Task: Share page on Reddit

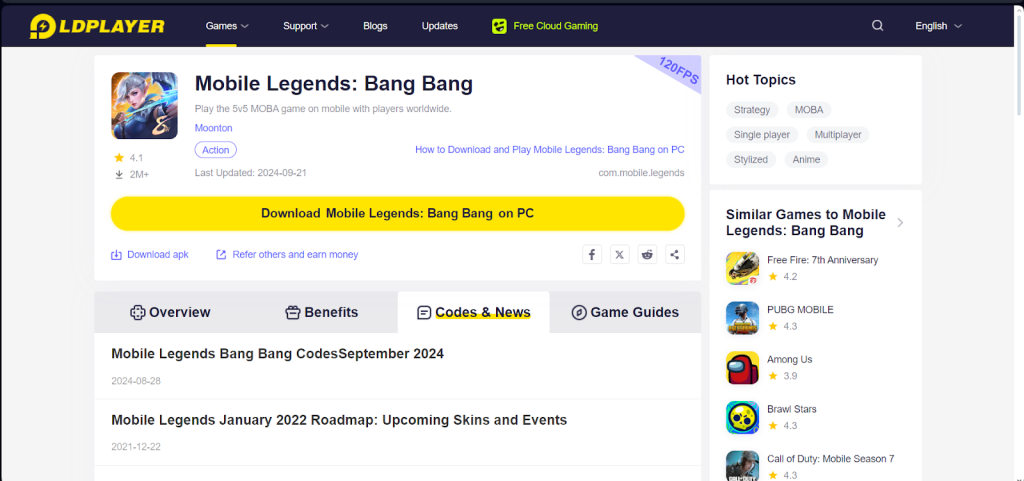Action: (647, 255)
